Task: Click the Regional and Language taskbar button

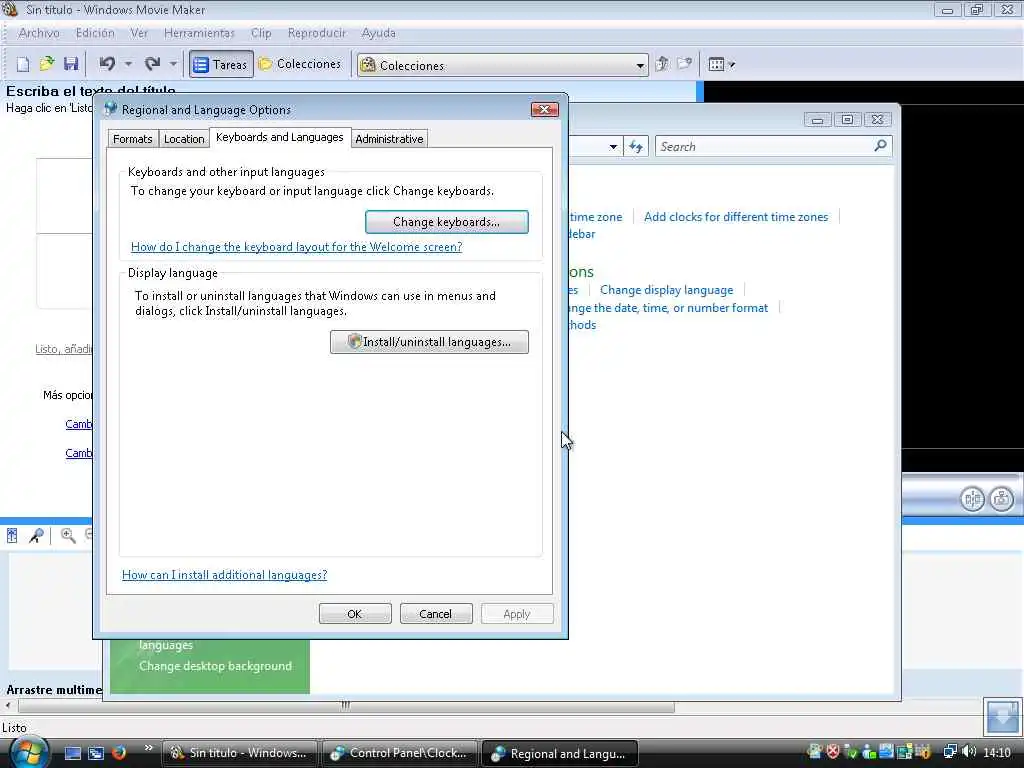Action: pos(560,754)
